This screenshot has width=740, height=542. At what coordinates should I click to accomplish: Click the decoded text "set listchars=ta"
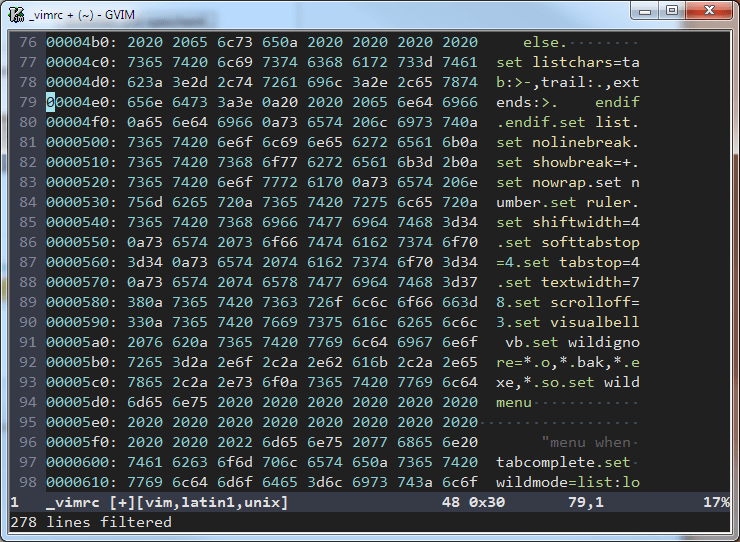(568, 62)
